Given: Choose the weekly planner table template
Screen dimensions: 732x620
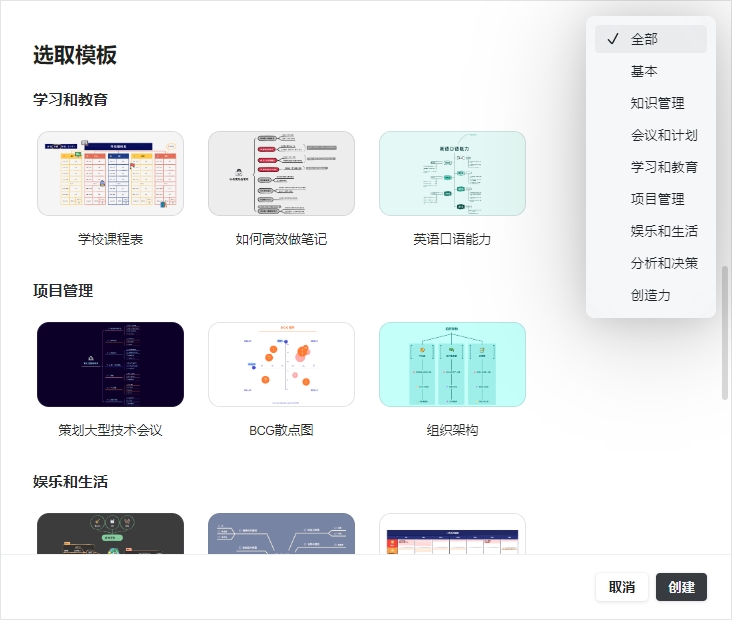Looking at the screenshot, I should 452,534.
